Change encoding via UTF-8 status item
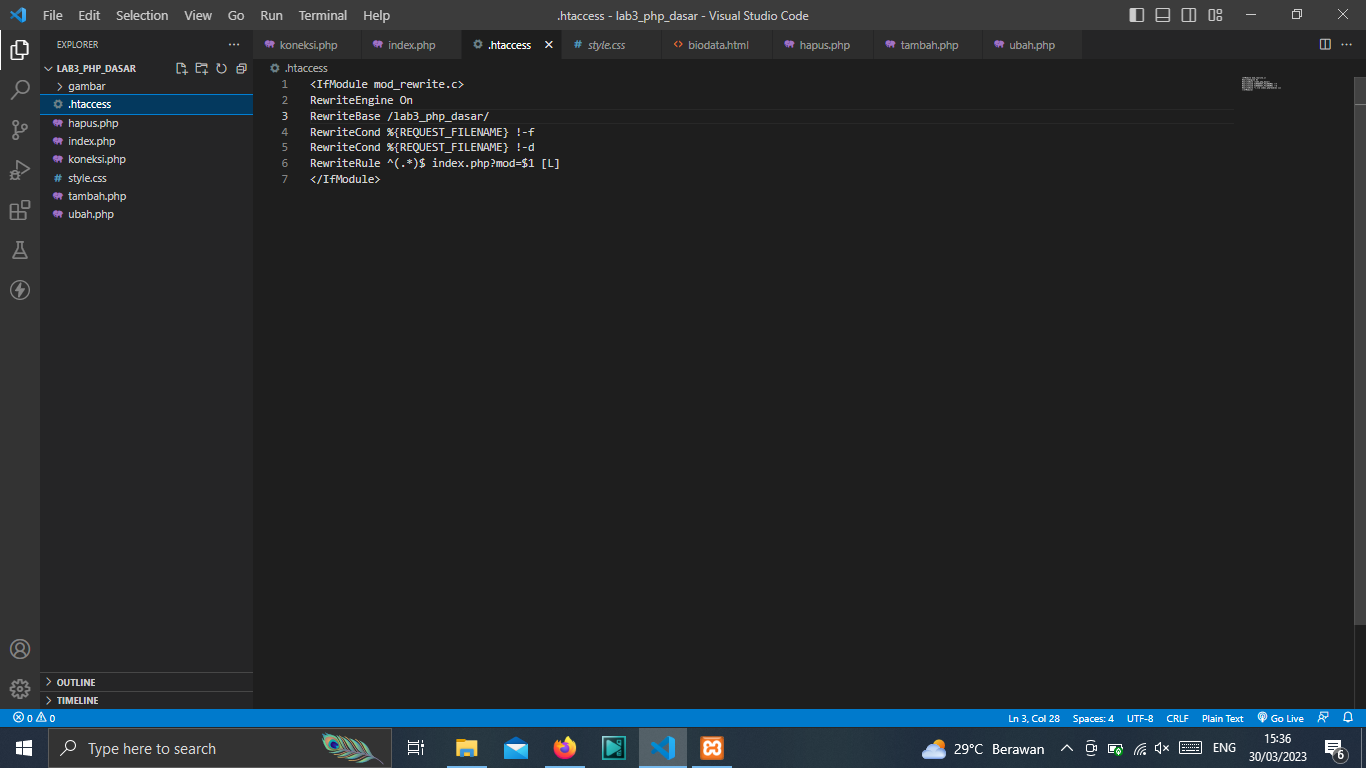The height and width of the screenshot is (768, 1366). click(x=1140, y=718)
